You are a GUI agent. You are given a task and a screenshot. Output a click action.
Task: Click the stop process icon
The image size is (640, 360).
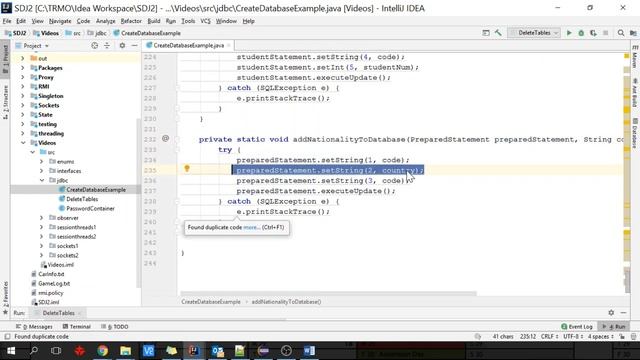click(x=606, y=33)
